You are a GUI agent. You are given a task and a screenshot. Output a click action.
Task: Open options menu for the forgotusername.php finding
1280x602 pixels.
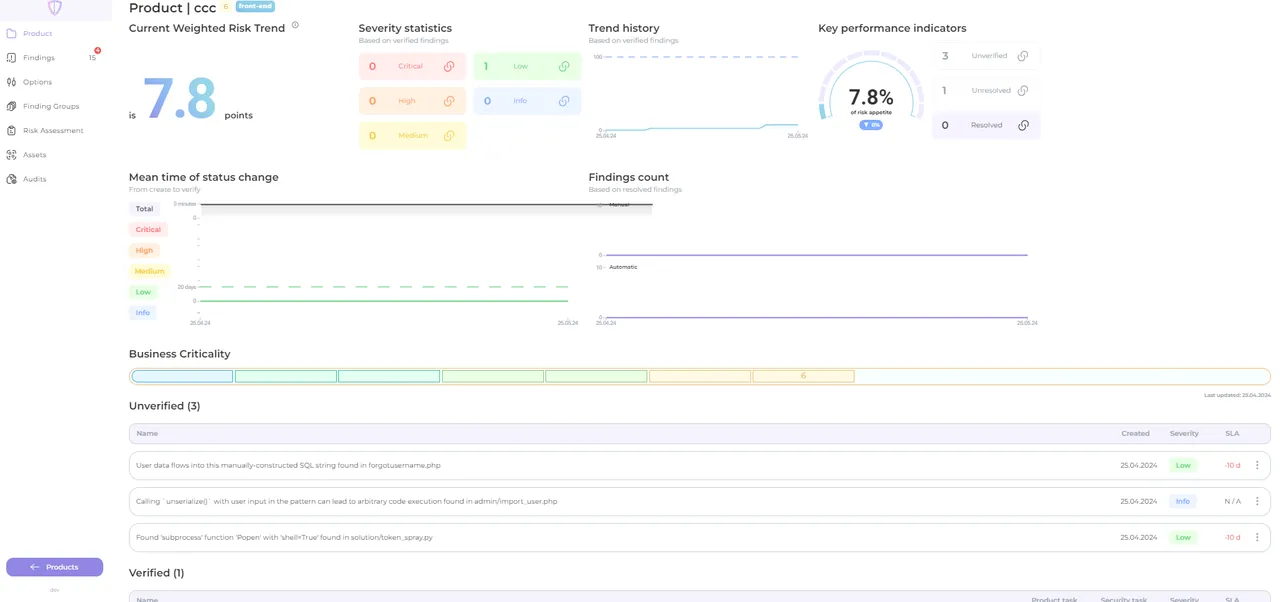(x=1257, y=465)
